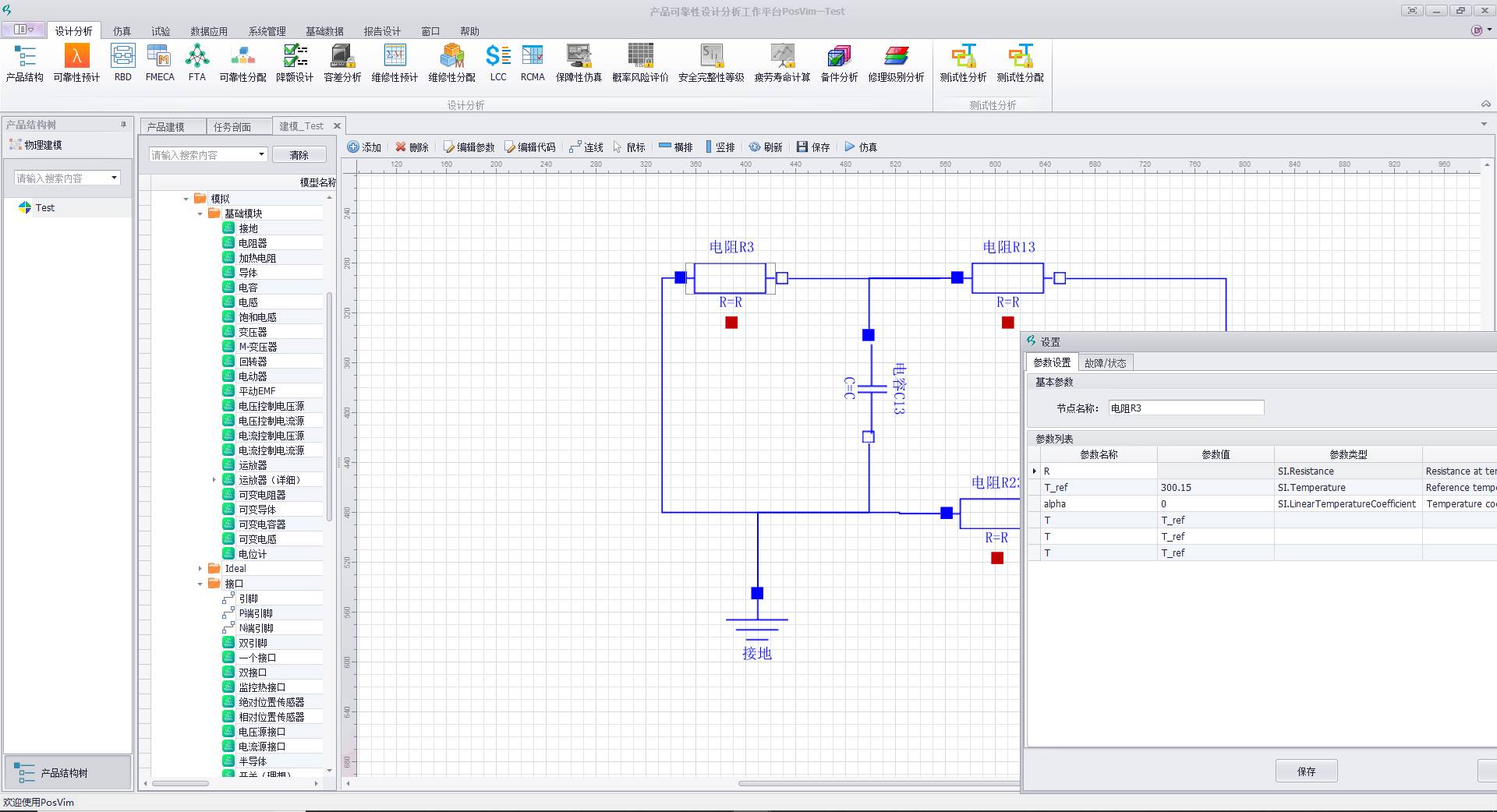
Task: Click the 仿真 run icon in toolbar
Action: (850, 147)
